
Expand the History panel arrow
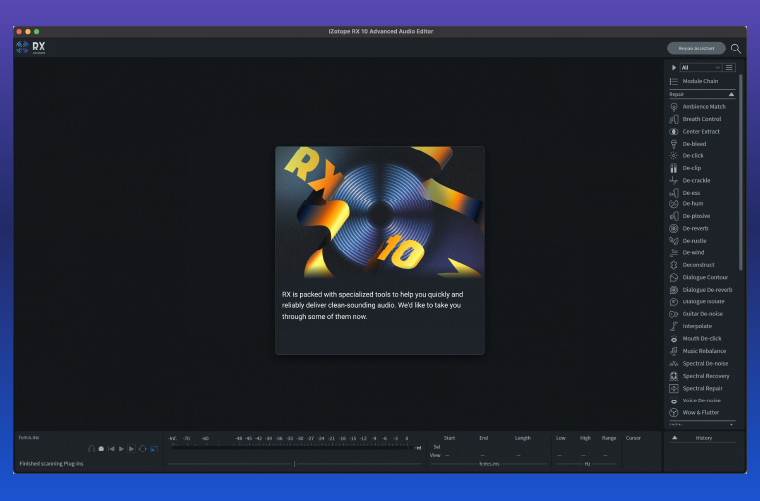click(x=674, y=438)
